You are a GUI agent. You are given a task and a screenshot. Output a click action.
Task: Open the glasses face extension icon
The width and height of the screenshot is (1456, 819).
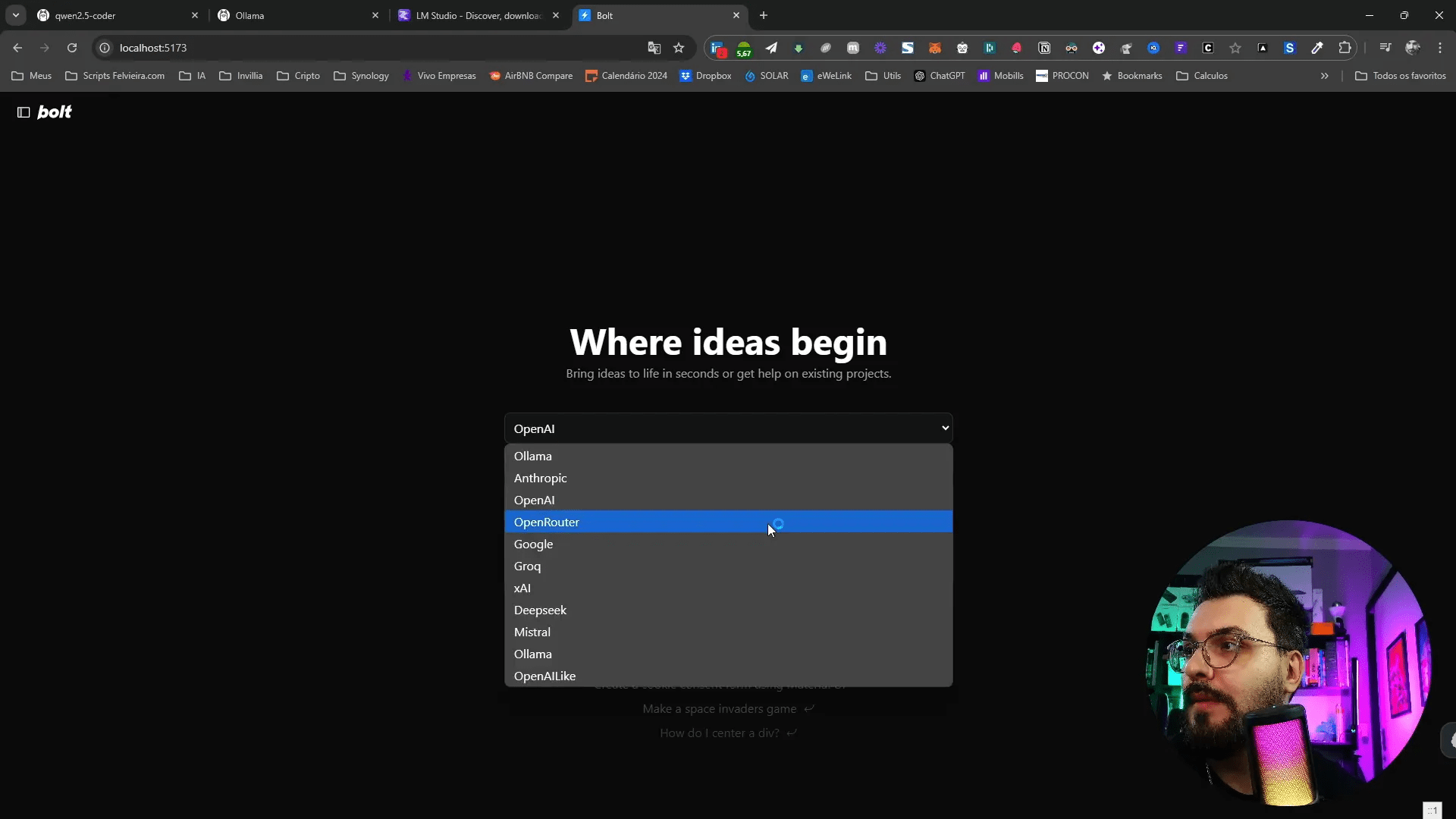click(1072, 48)
